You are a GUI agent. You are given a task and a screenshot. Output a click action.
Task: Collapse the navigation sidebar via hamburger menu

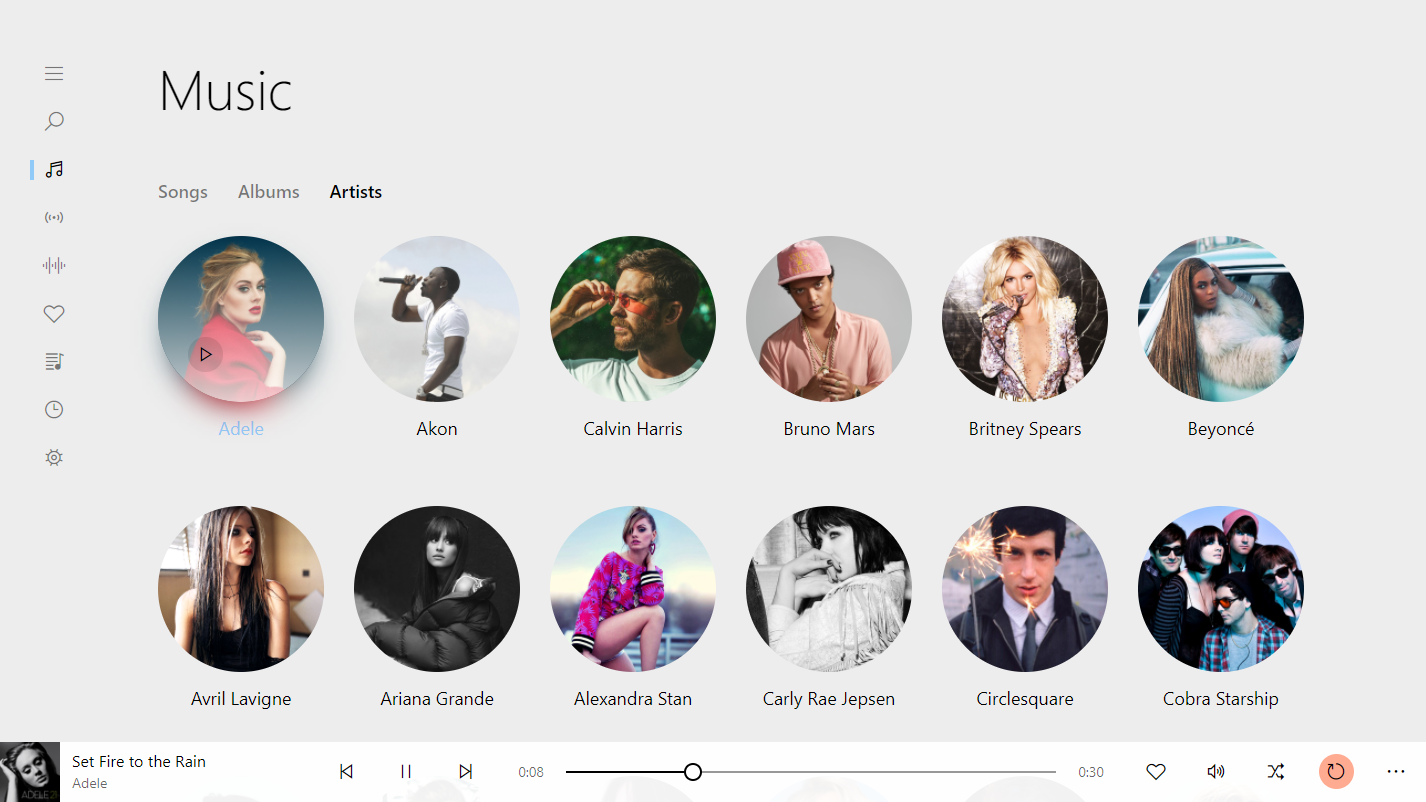point(54,73)
